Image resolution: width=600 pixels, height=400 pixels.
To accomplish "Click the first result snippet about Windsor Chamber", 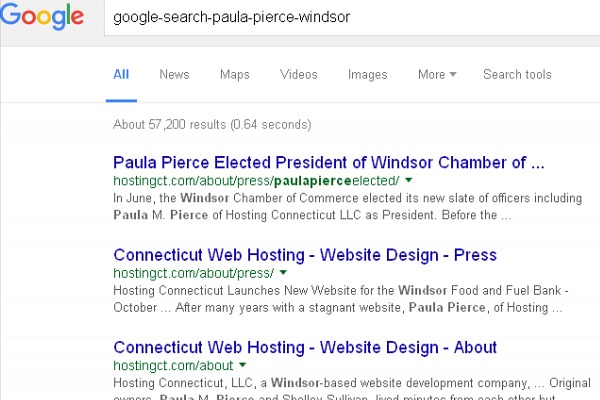I will tap(347, 207).
